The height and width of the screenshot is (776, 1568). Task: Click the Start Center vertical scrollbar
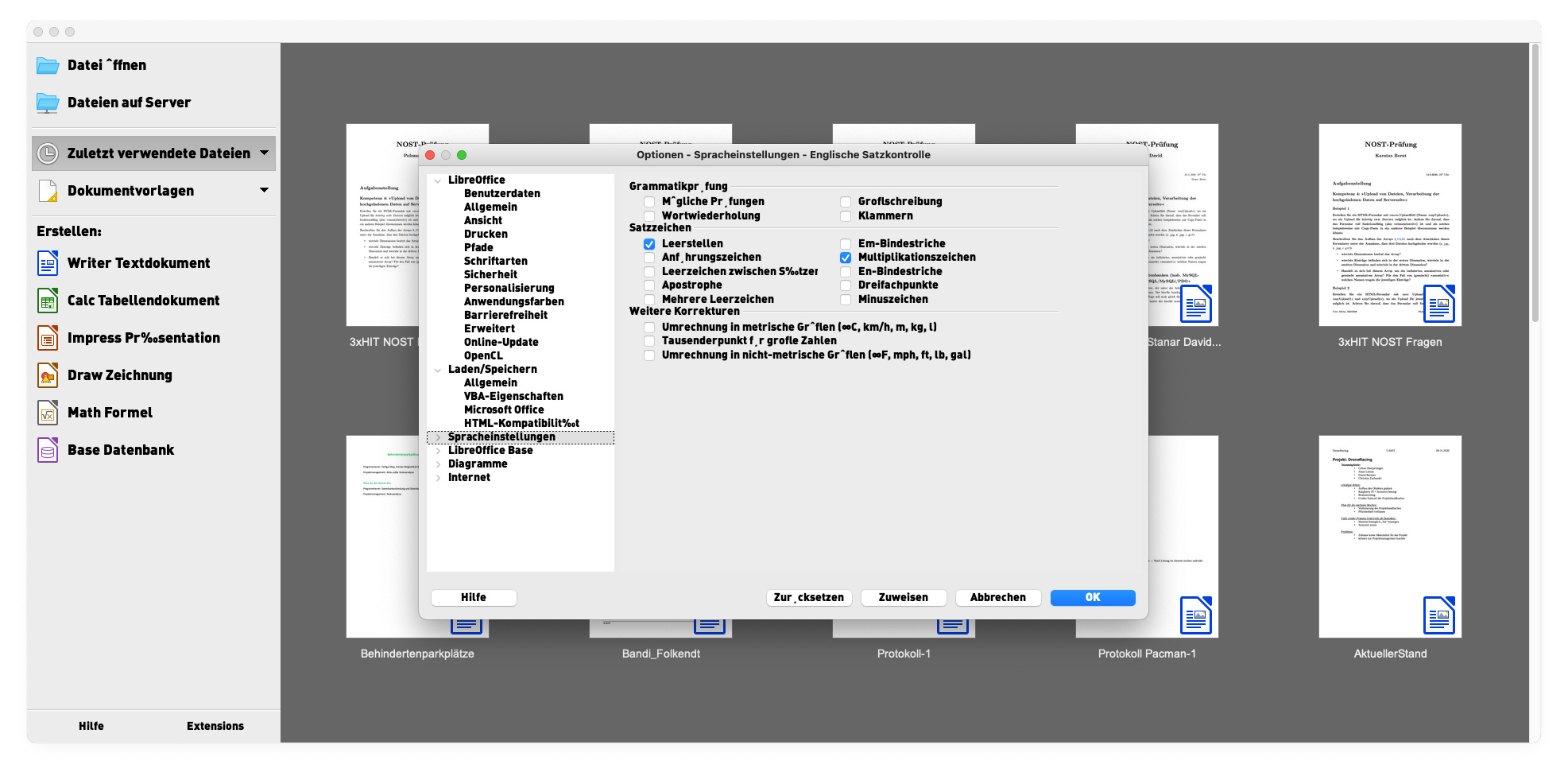[x=1535, y=183]
